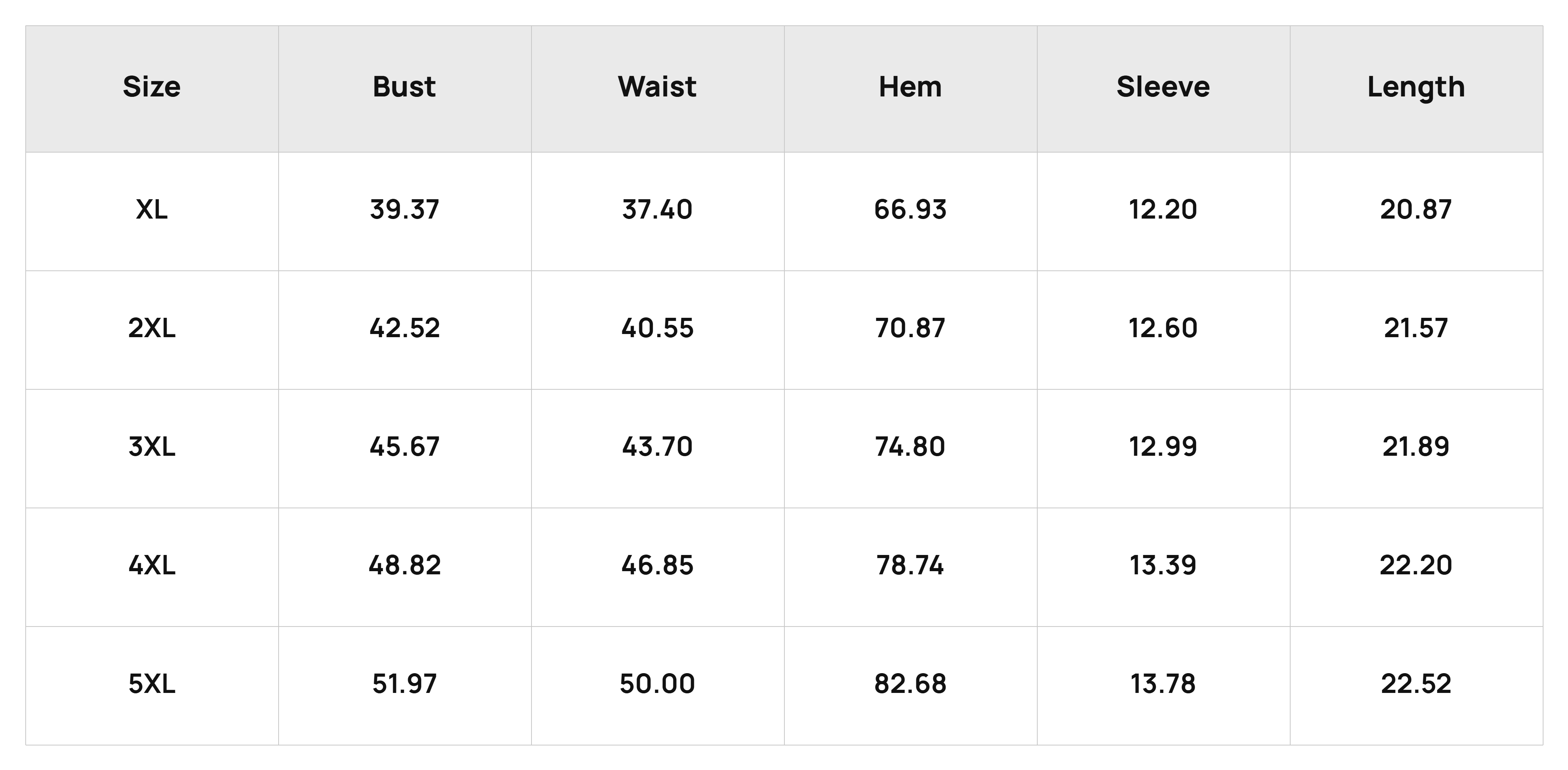Select the XL size row label
The image size is (1568, 770).
click(152, 210)
